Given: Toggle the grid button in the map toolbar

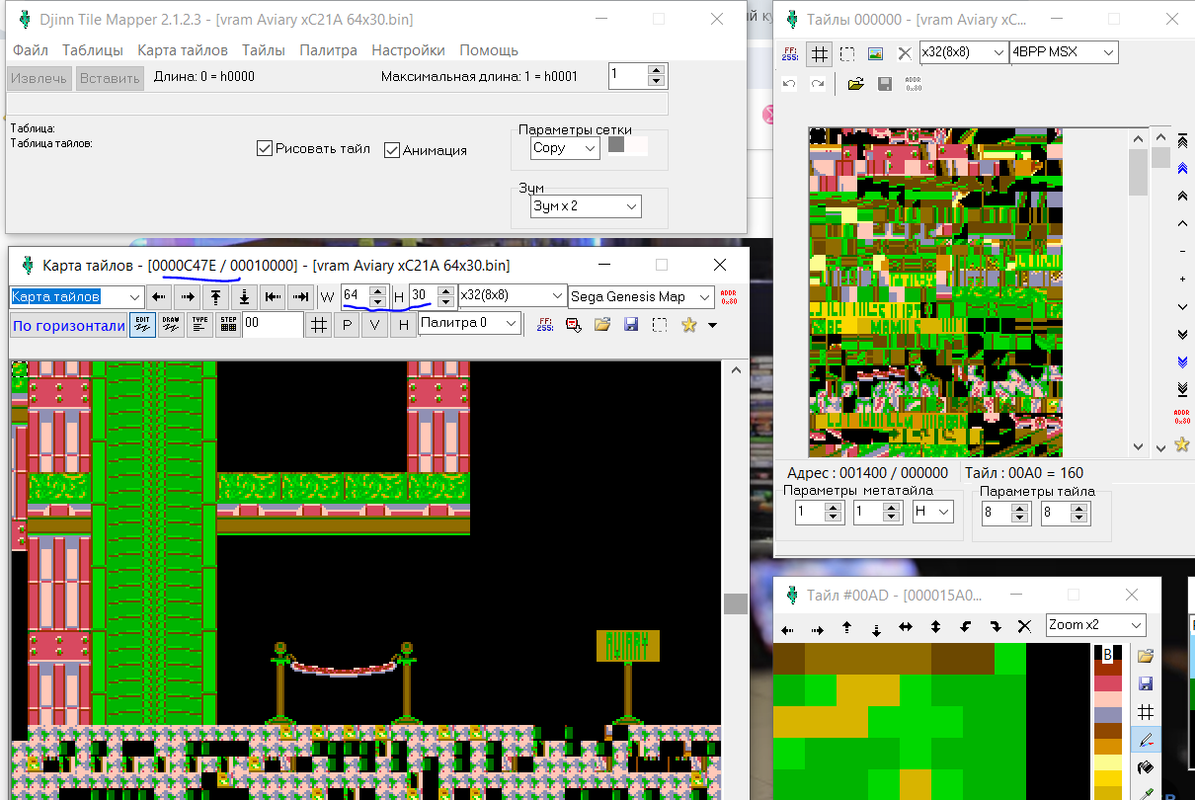Looking at the screenshot, I should (x=319, y=325).
